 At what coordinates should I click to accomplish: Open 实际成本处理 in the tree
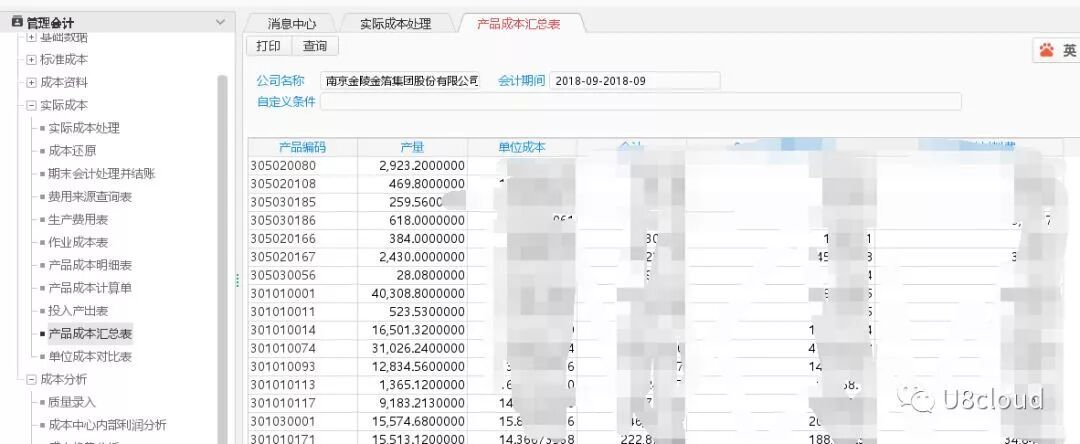click(x=84, y=128)
